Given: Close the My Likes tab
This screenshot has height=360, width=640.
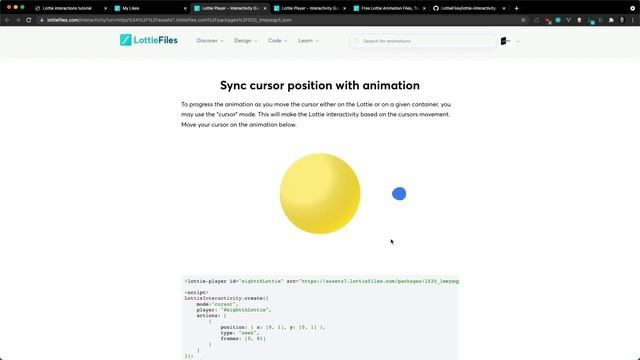Looking at the screenshot, I should coord(185,8).
